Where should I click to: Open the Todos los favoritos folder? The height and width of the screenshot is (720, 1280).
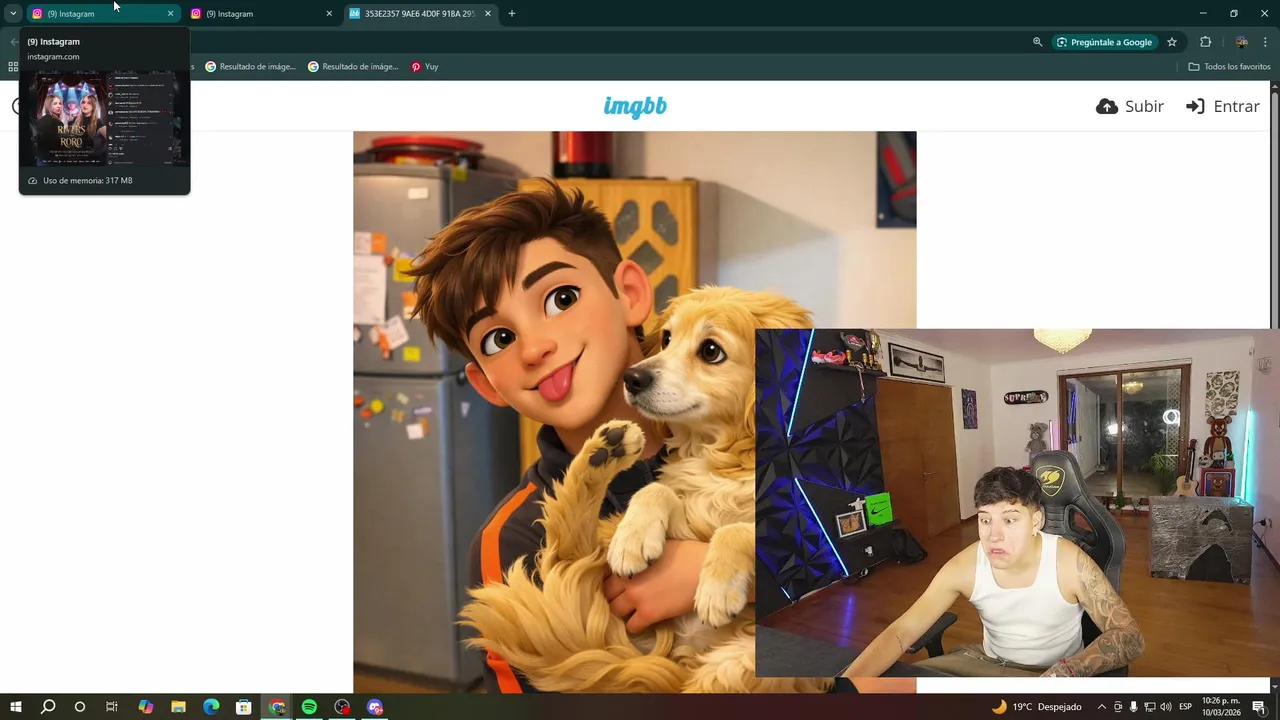1229,67
